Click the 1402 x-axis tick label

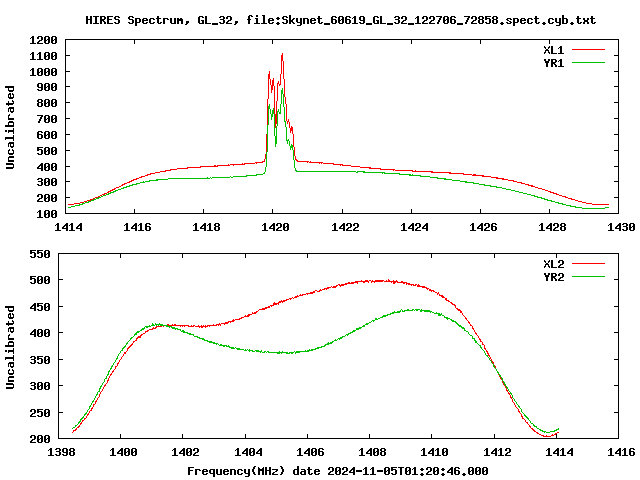point(185,452)
